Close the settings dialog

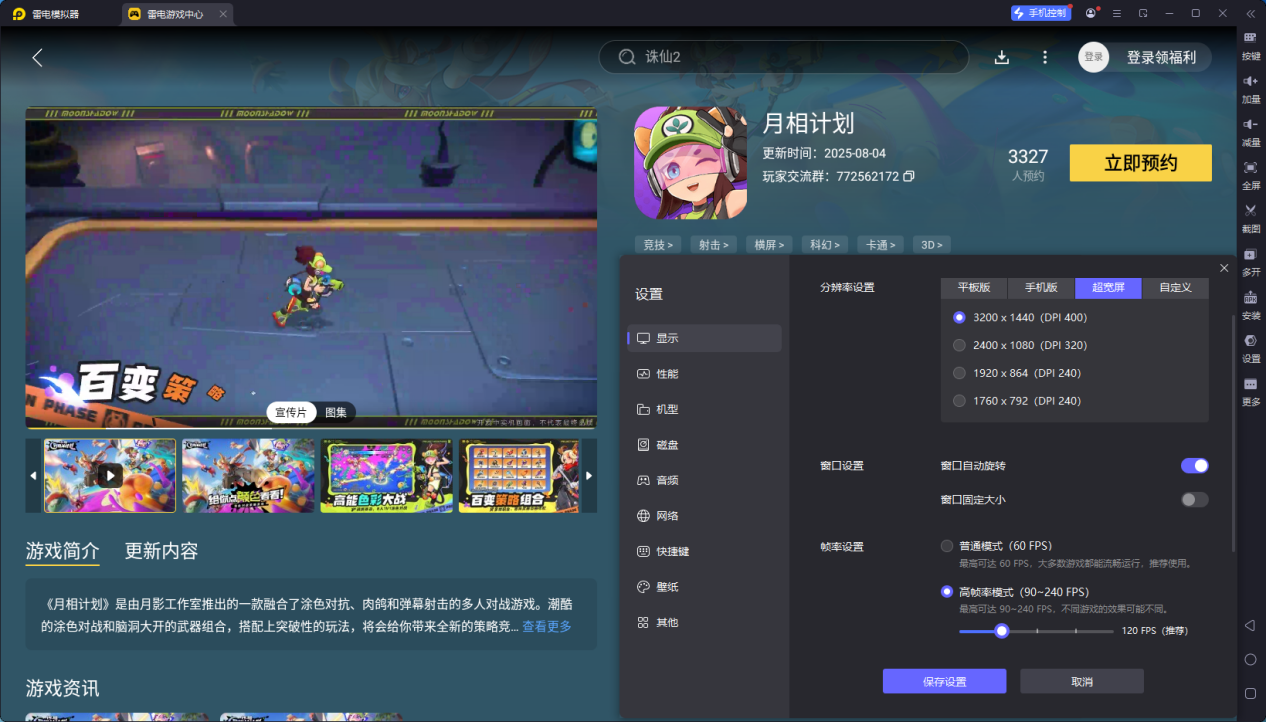pos(1224,268)
